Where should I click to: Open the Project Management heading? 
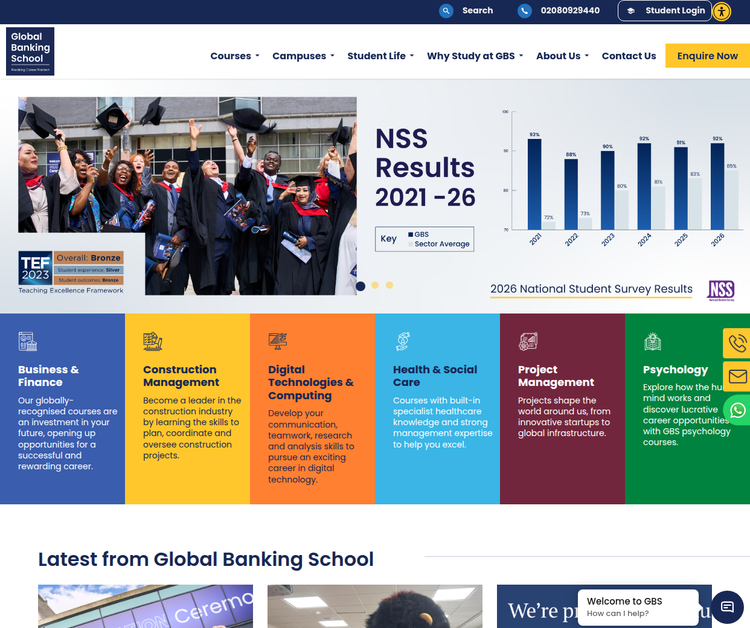point(556,376)
